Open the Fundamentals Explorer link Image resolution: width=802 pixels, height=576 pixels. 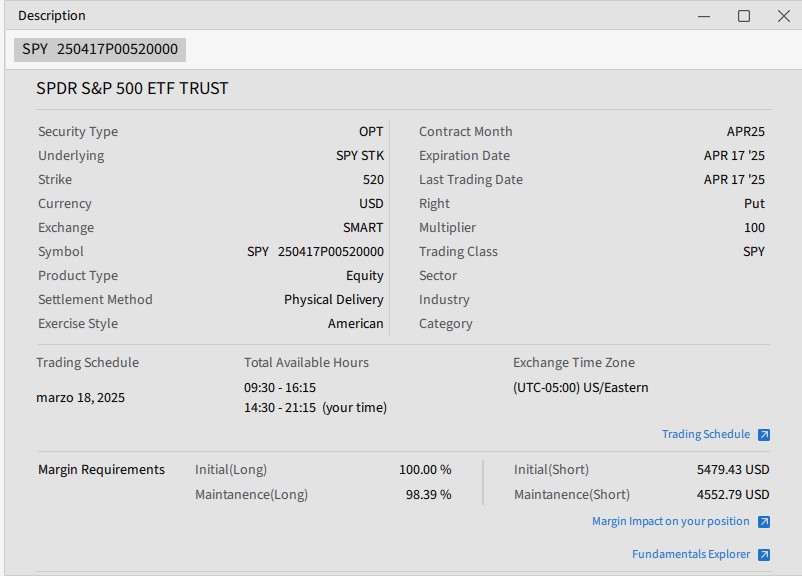click(x=690, y=555)
